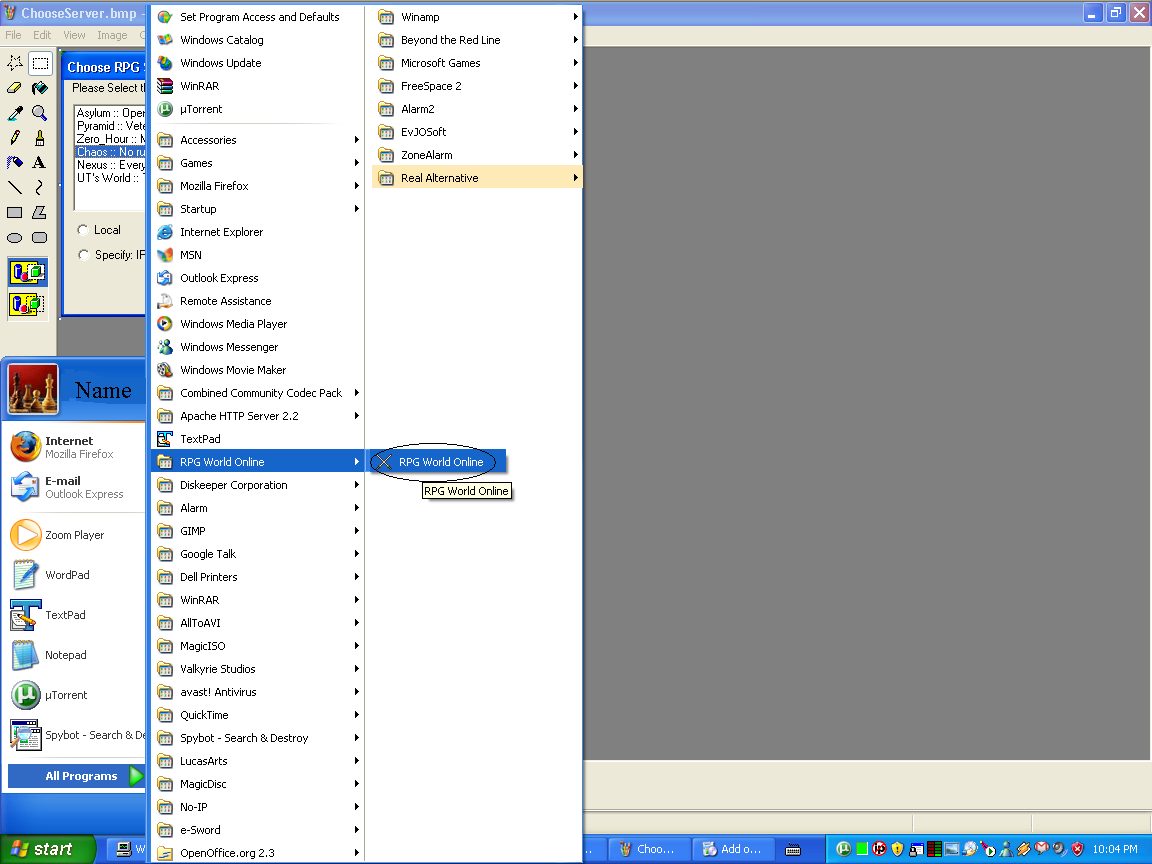Open Outlook Express from the programs list

click(x=258, y=278)
